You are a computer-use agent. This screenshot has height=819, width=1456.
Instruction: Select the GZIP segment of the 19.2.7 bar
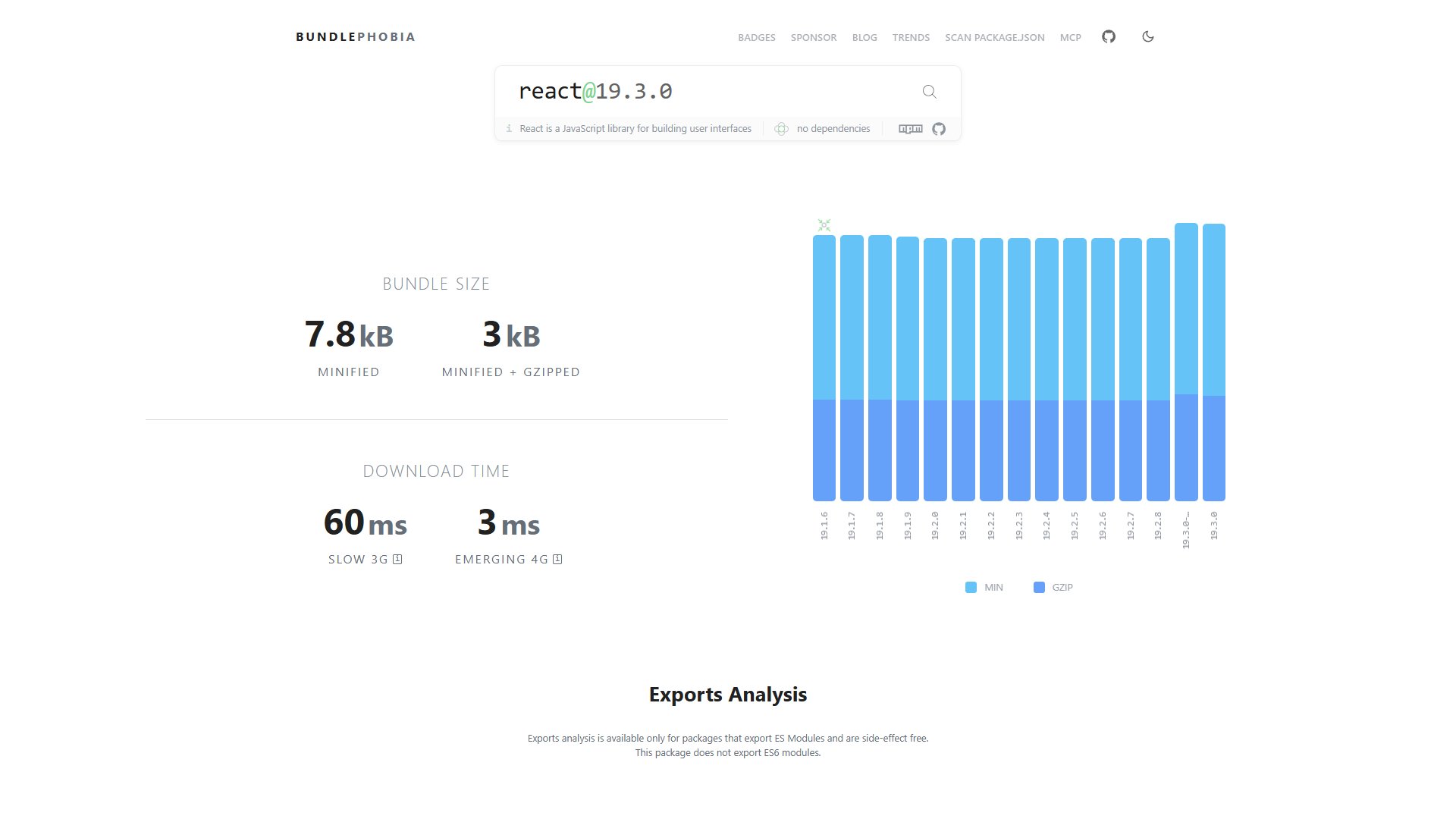coord(1131,450)
